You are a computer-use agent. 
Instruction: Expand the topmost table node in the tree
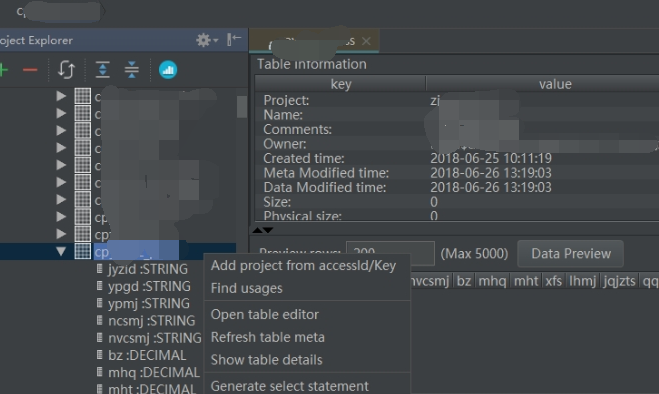pos(61,96)
